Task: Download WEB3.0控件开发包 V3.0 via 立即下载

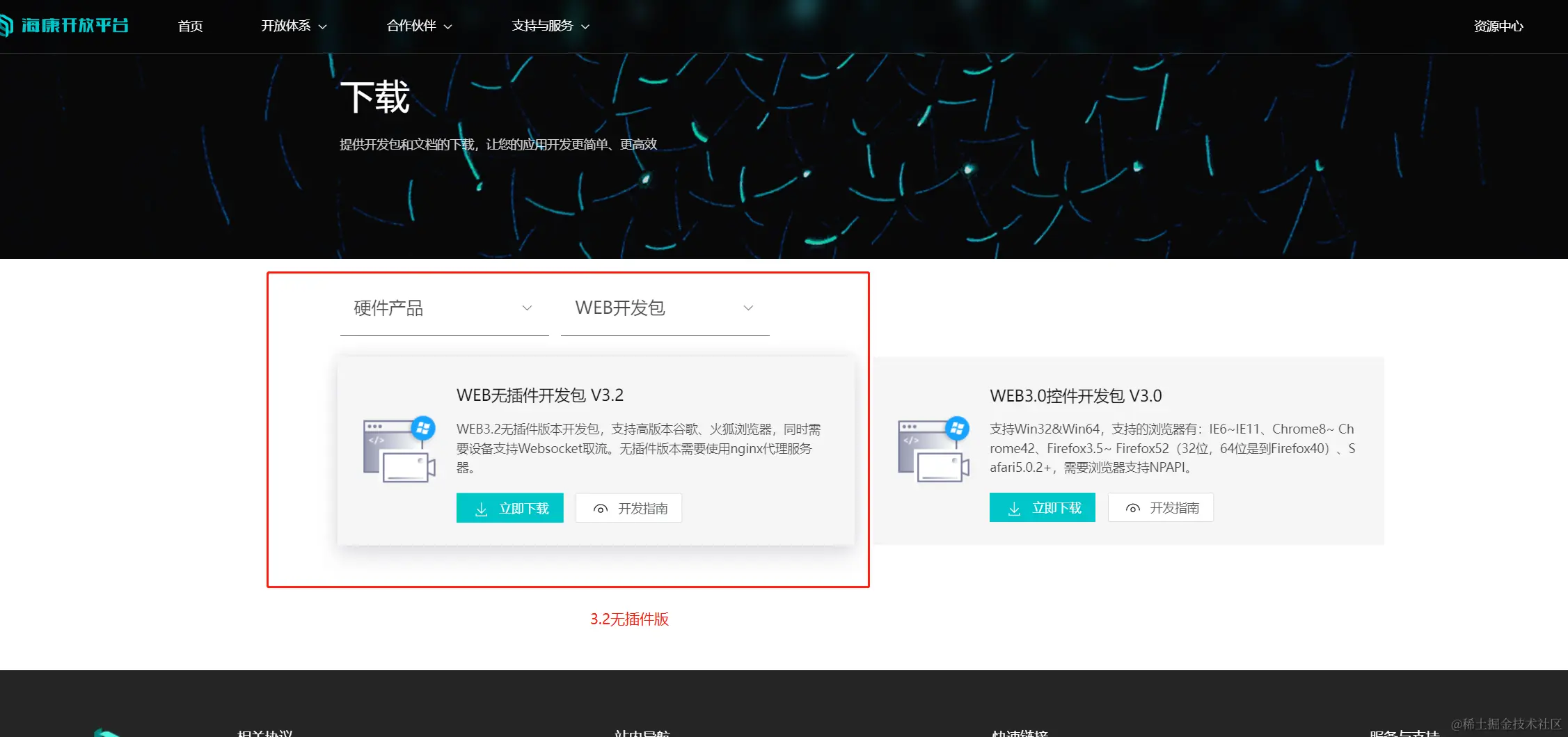Action: click(x=1043, y=508)
